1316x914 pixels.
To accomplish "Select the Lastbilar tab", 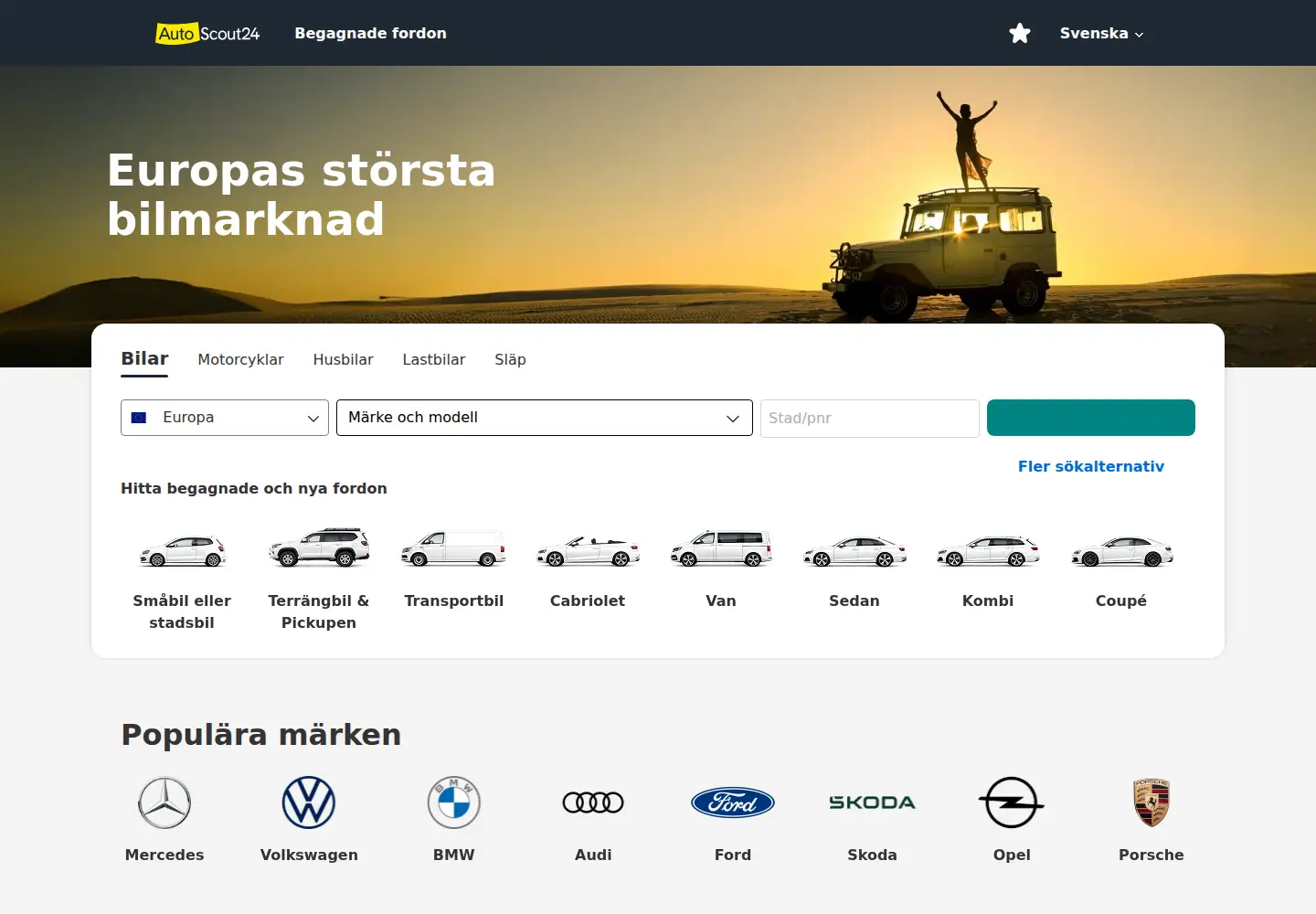I will 434,360.
